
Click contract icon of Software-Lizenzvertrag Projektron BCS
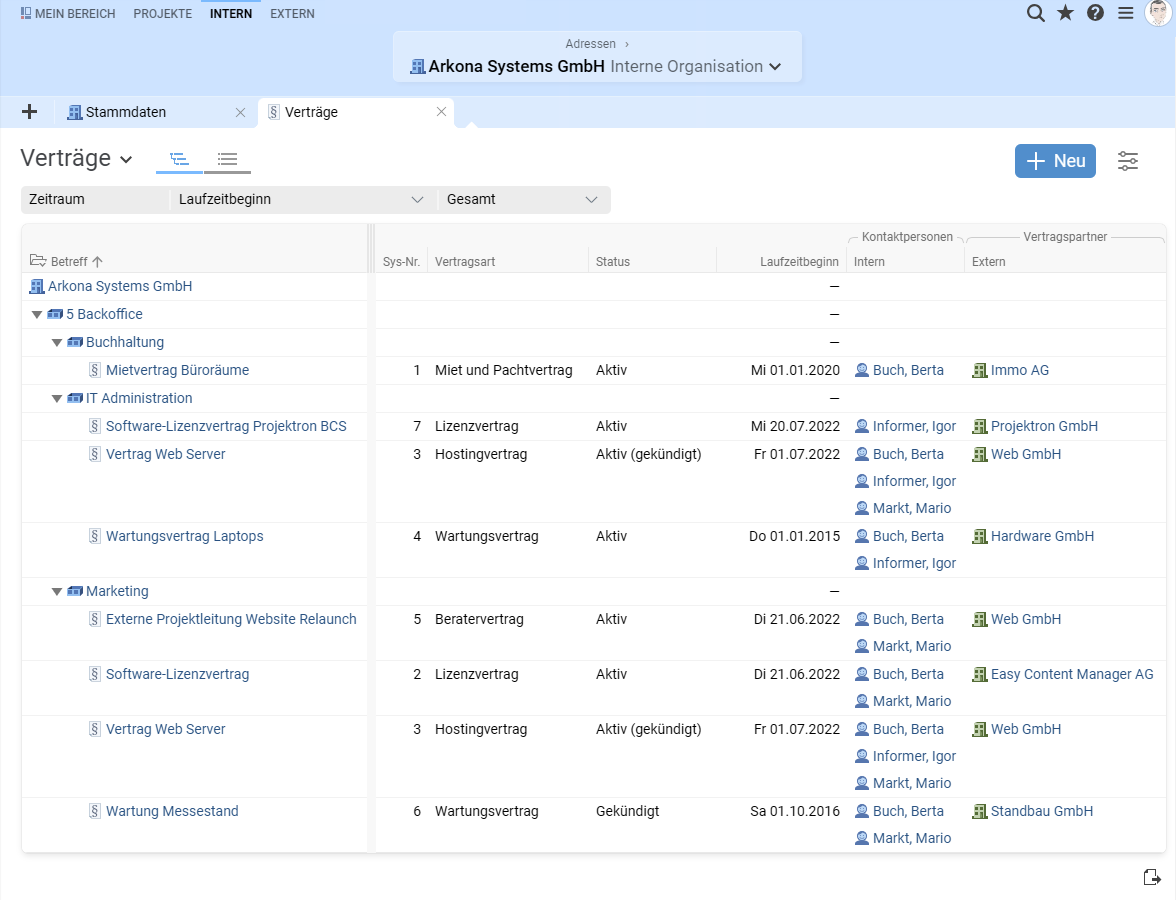coord(94,426)
